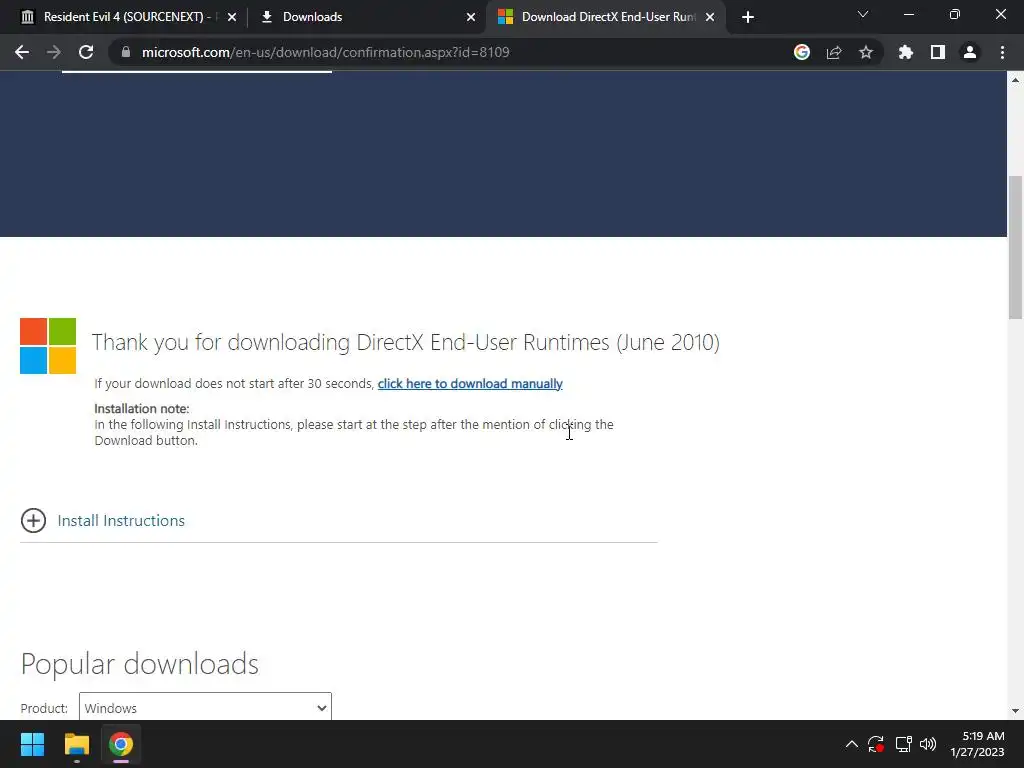Viewport: 1024px width, 768px height.
Task: Show hidden system tray icons
Action: click(852, 744)
